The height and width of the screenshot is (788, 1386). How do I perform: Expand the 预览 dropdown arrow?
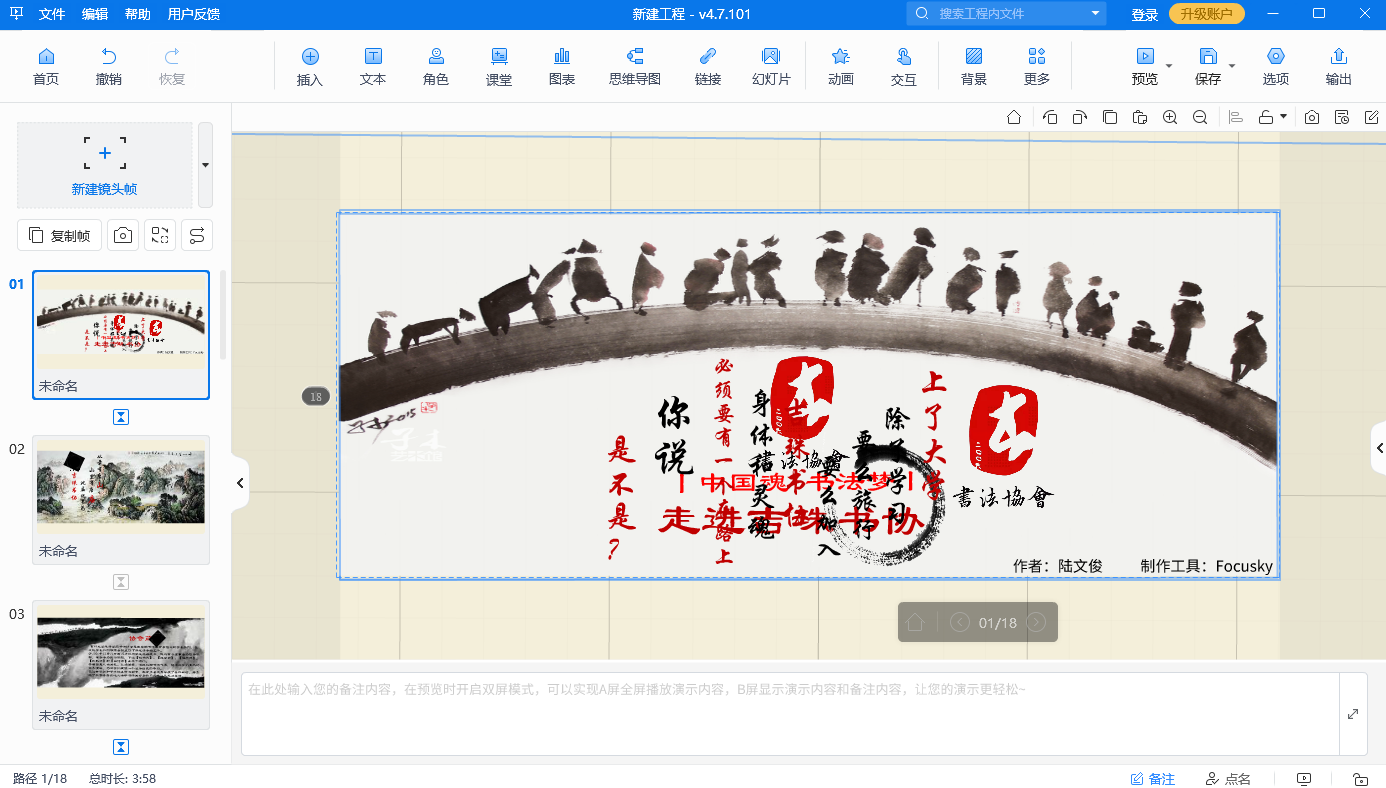[1169, 66]
